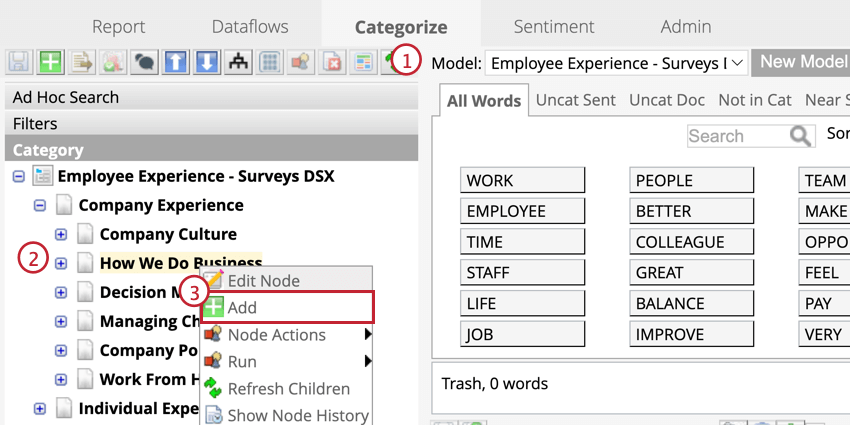Click the blue down arrow toolbar icon
Image resolution: width=850 pixels, height=425 pixels.
pyautogui.click(x=206, y=62)
